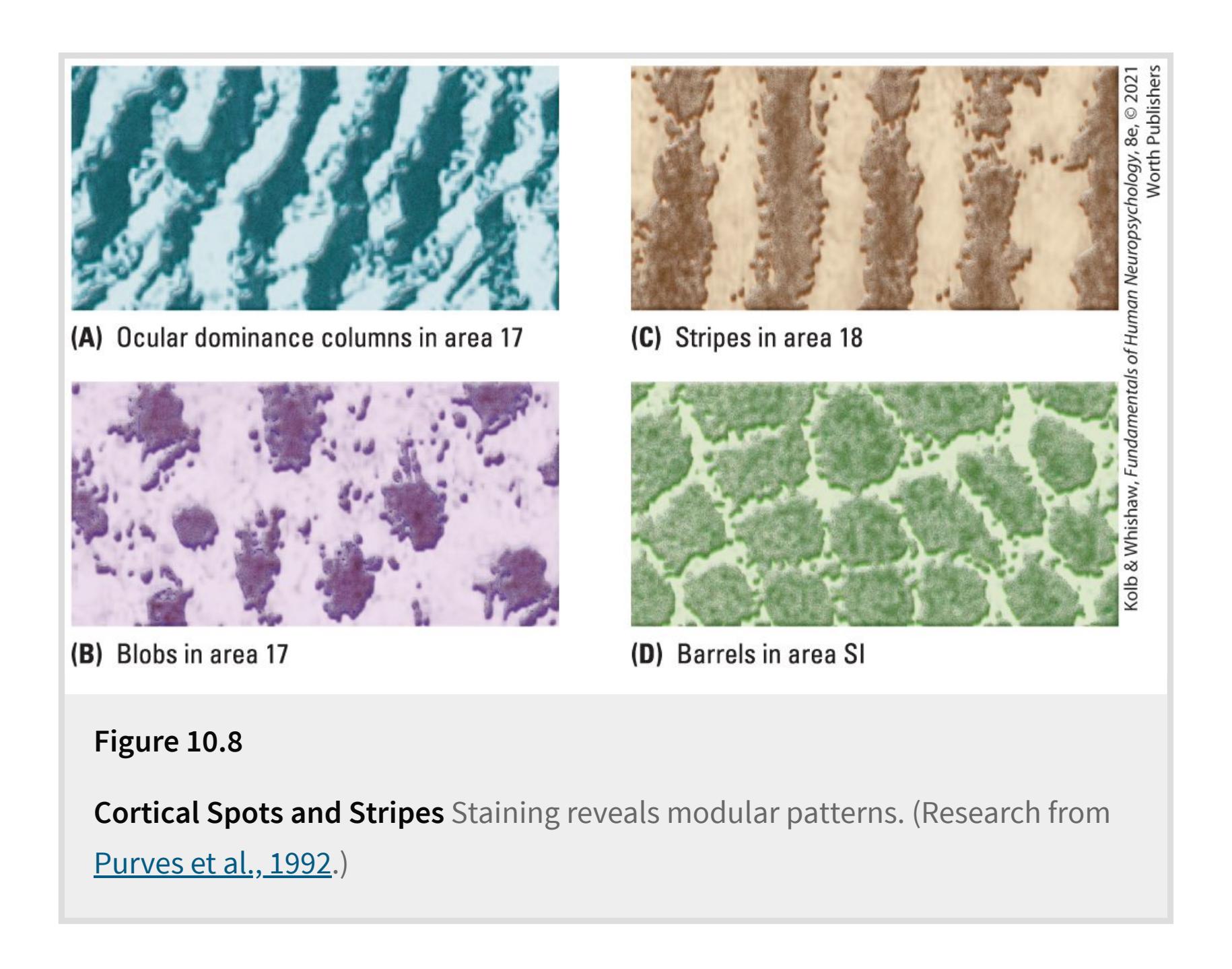Click the caption 'Blobs in area 17'
This screenshot has width=1232, height=969.
click(x=202, y=654)
